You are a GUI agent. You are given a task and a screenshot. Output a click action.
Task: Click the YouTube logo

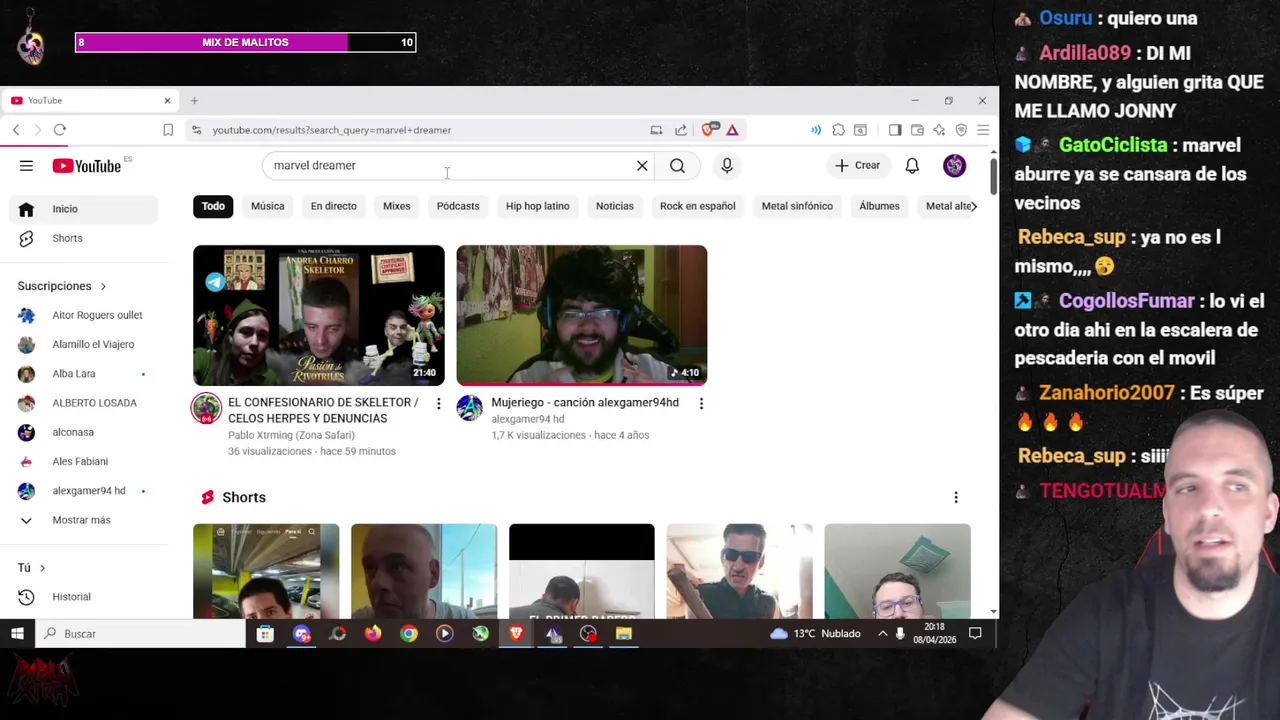pyautogui.click(x=87, y=166)
